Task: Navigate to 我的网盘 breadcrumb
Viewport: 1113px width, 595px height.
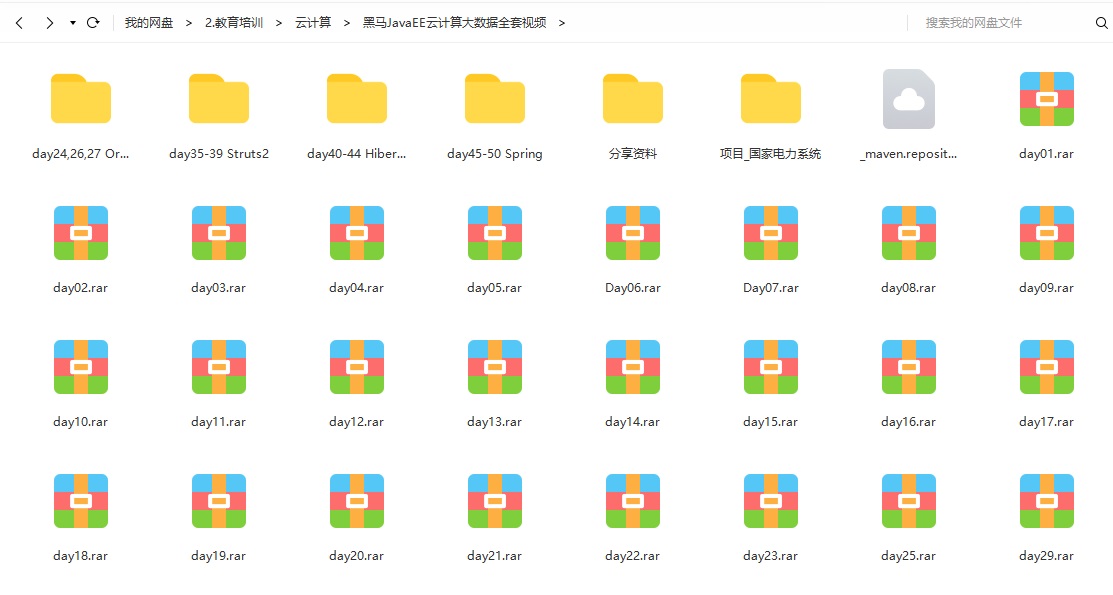Action: coord(149,23)
